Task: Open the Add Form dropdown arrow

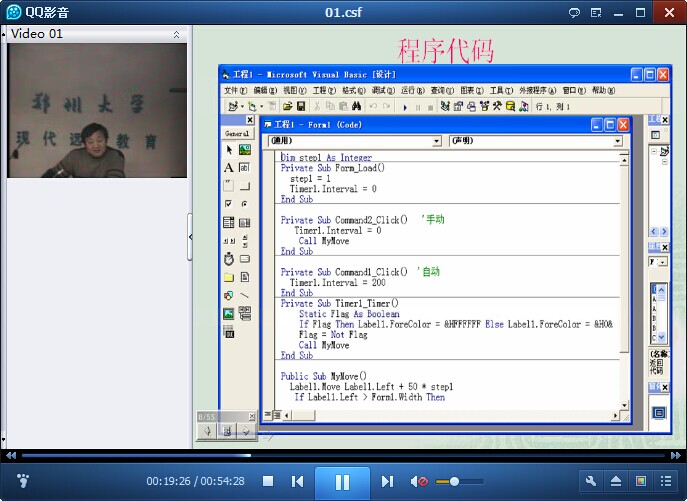Action: pyautogui.click(x=262, y=107)
